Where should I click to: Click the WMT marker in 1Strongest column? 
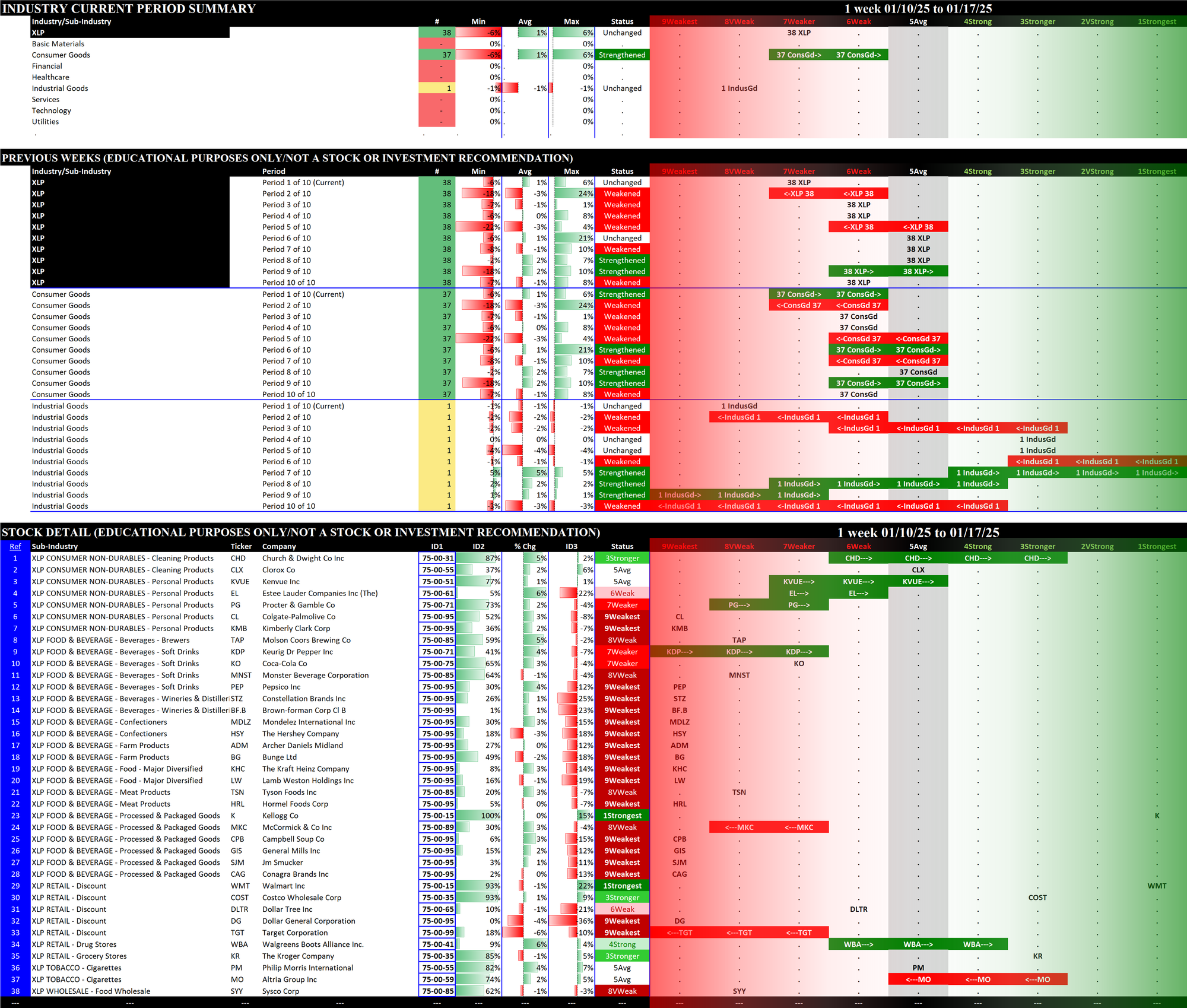coord(1156,886)
